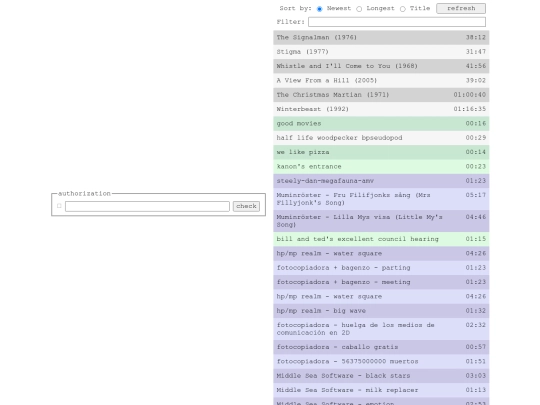Select hp/mp realm - big wave
Viewport: 540px width, 405px height.
381,311
